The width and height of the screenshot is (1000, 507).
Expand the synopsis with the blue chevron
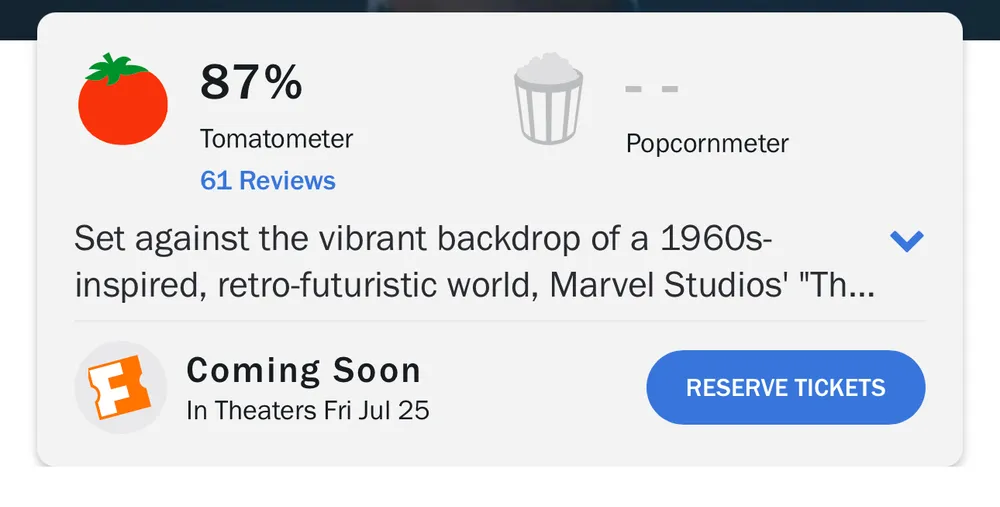click(x=906, y=240)
